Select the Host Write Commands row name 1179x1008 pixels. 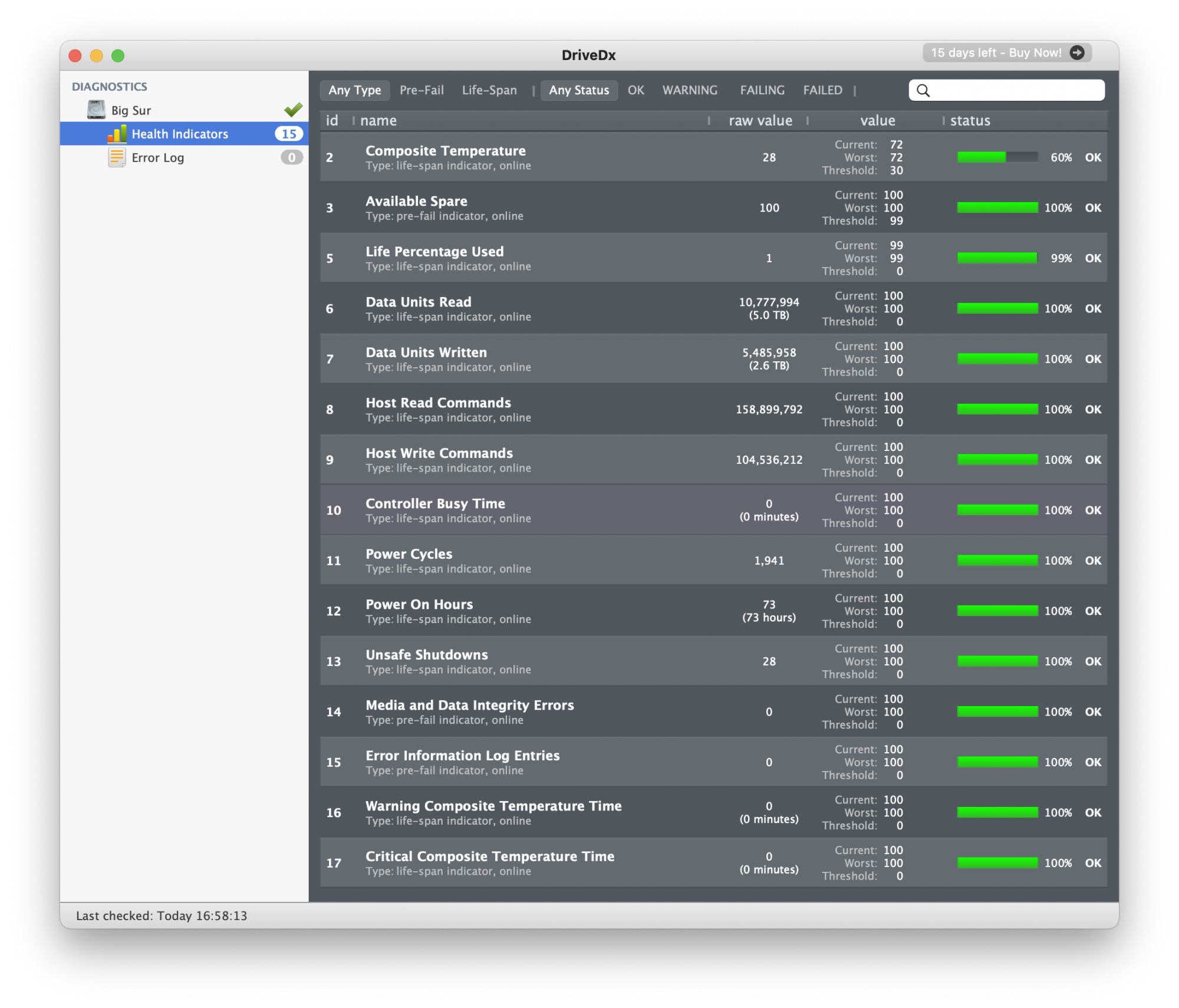pos(439,453)
